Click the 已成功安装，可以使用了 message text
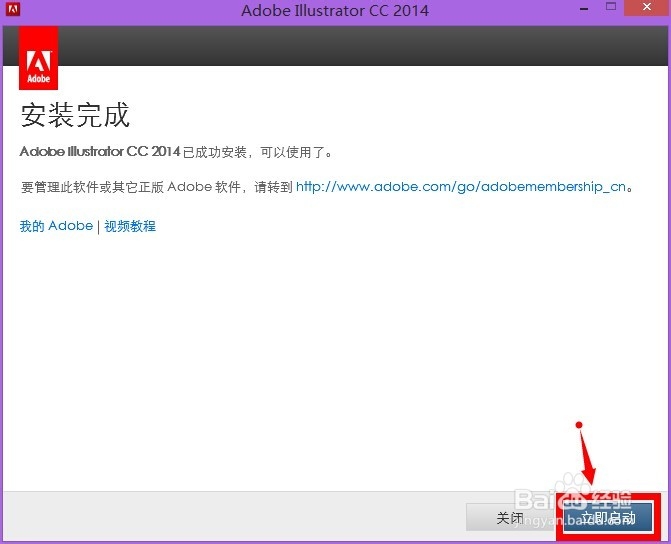Viewport: 671px width, 544px height. [x=257, y=152]
